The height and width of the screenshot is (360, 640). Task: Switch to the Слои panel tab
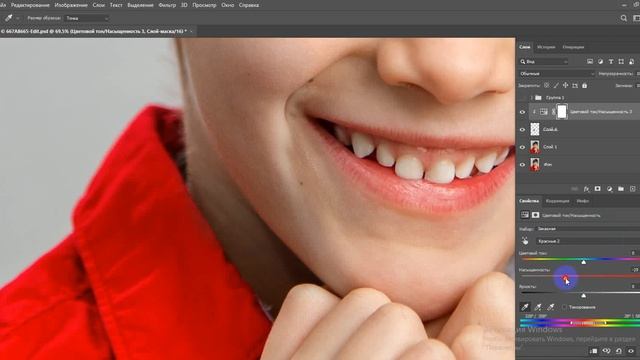[524, 47]
